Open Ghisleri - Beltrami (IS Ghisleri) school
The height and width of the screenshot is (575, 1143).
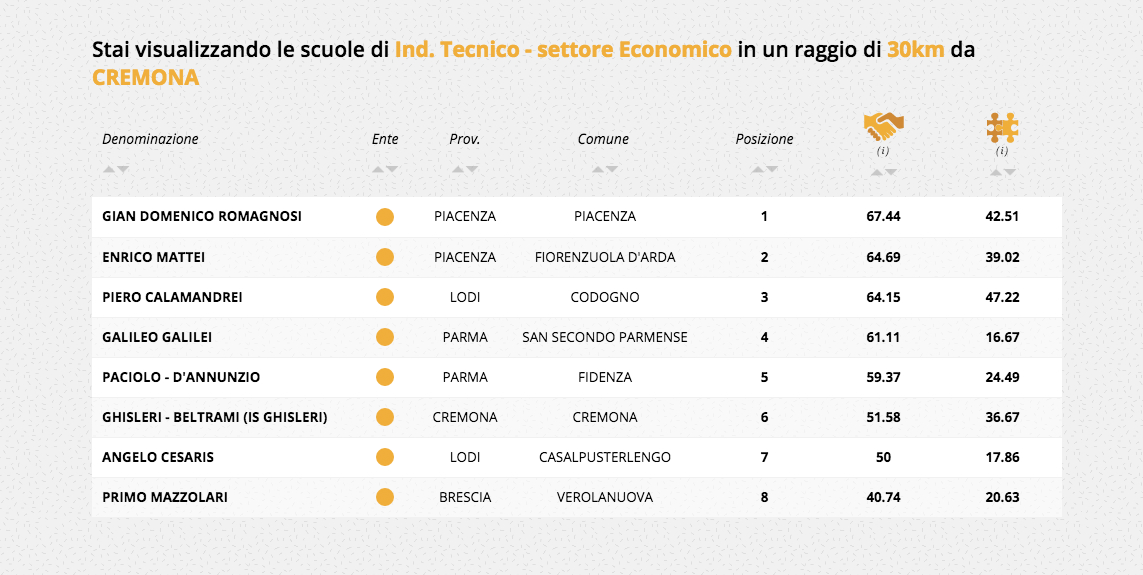tap(214, 417)
